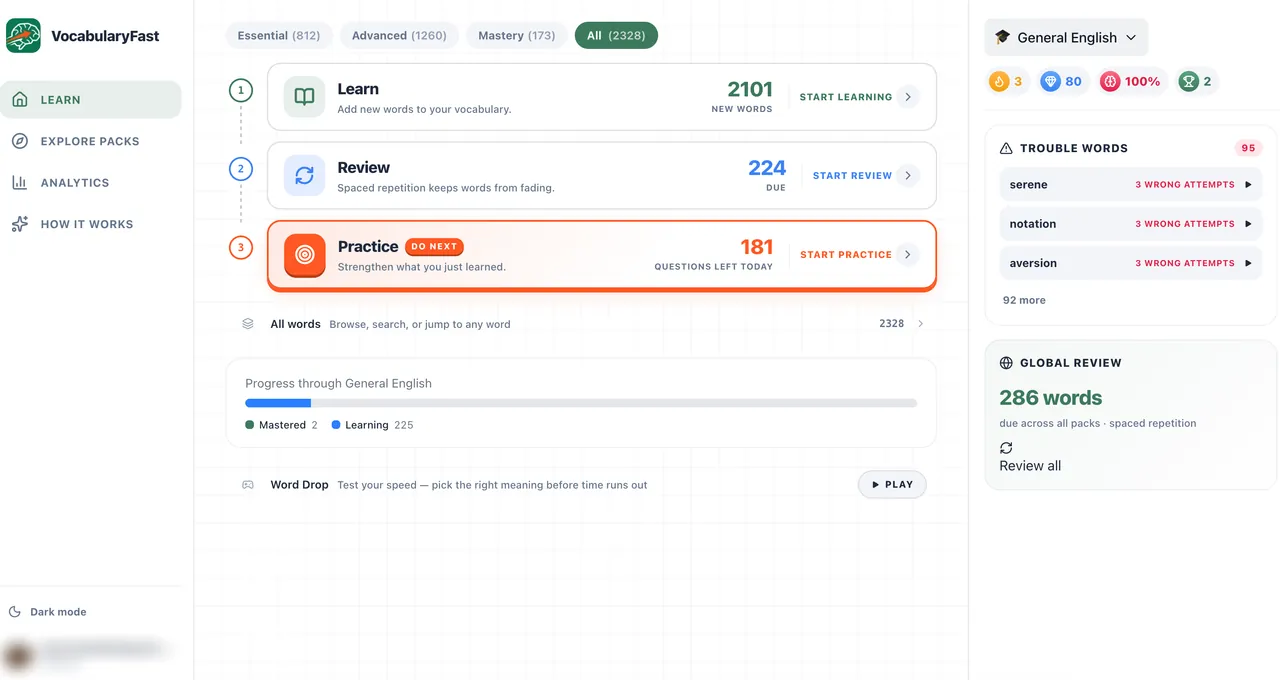
Task: Click the bar chart Analytics icon
Action: 20,183
